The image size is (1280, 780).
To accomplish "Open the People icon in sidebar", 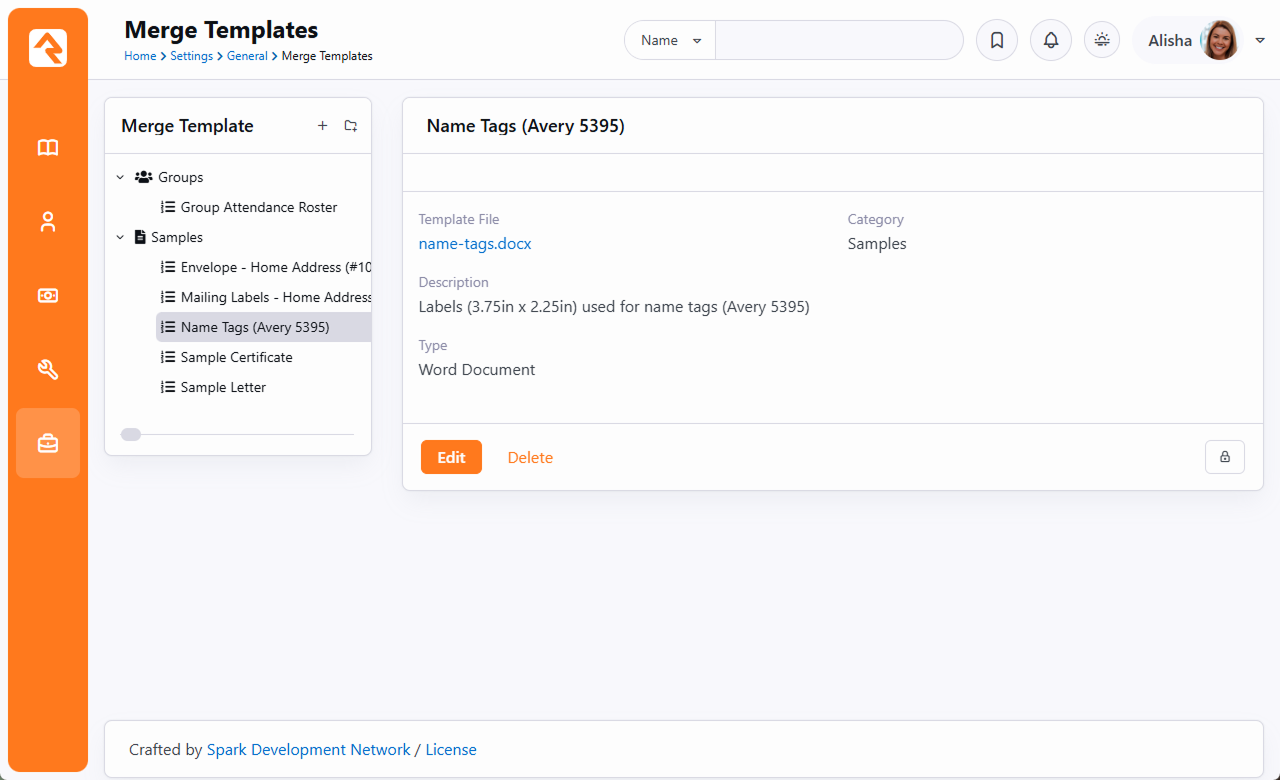I will click(x=48, y=222).
